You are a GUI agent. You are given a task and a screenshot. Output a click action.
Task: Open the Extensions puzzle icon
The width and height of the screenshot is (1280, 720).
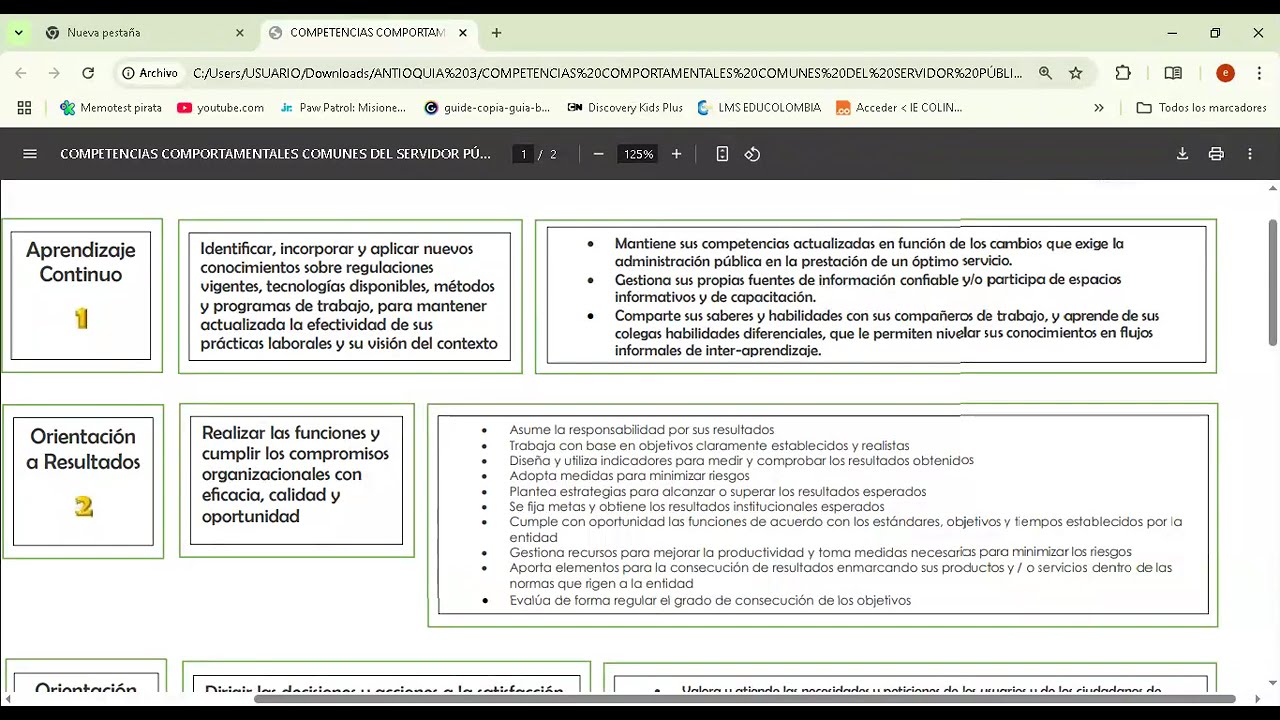pos(1123,73)
